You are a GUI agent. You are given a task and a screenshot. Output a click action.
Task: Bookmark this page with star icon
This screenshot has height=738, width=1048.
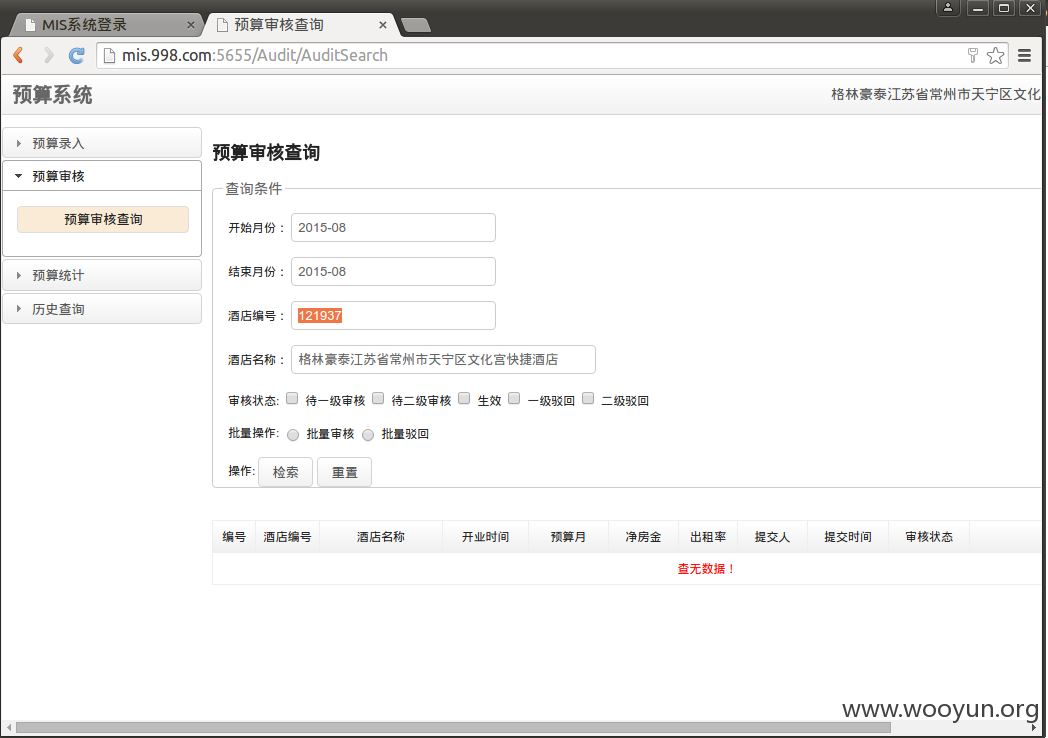click(x=995, y=55)
